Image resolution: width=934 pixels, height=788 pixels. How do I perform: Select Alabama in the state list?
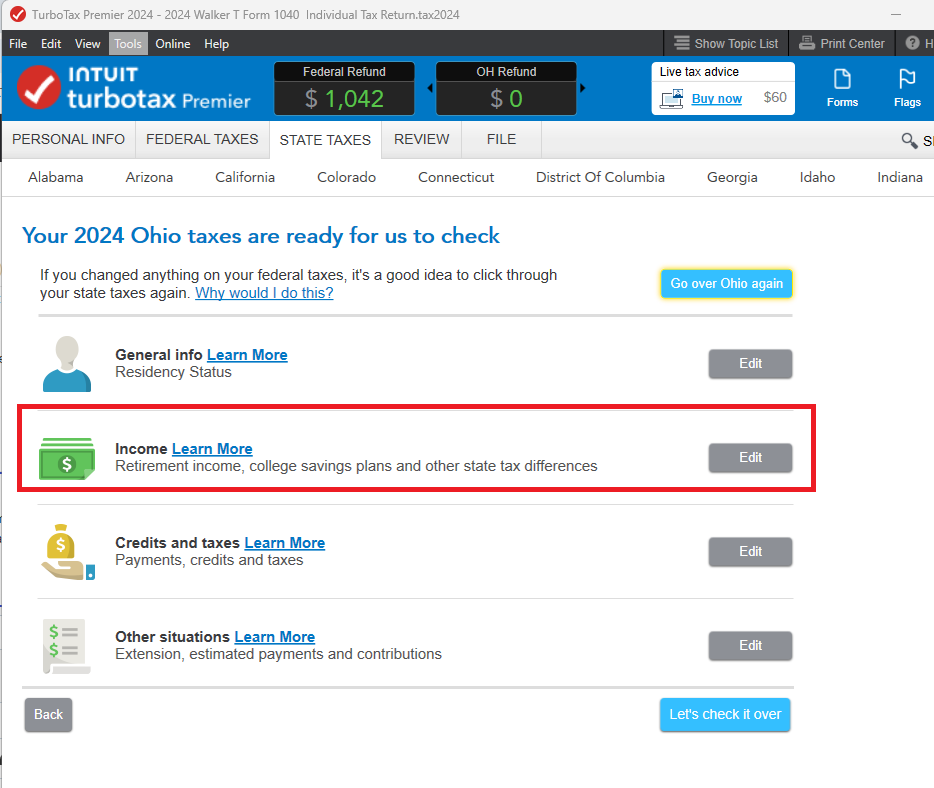point(55,177)
